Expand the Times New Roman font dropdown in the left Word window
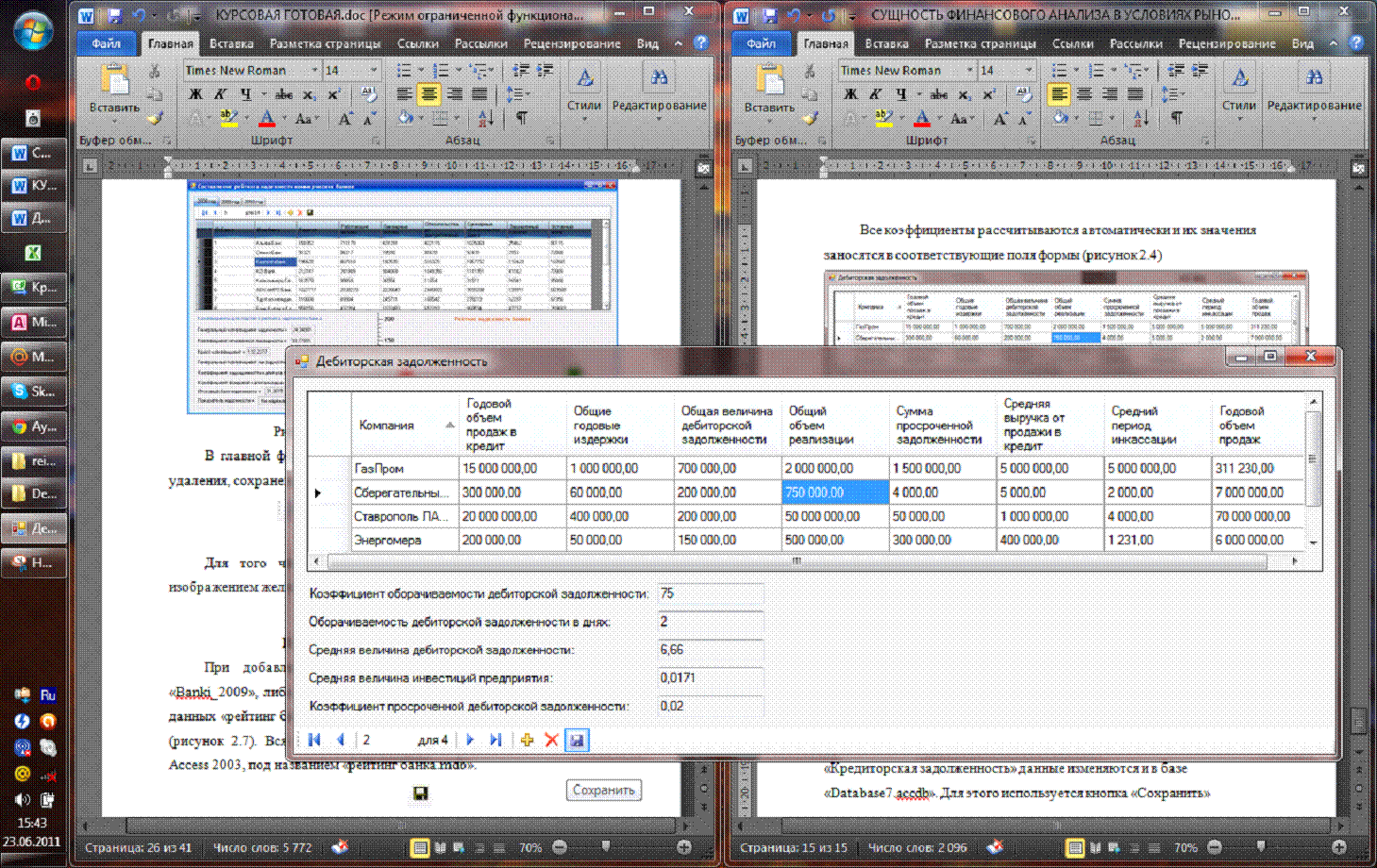 point(314,71)
